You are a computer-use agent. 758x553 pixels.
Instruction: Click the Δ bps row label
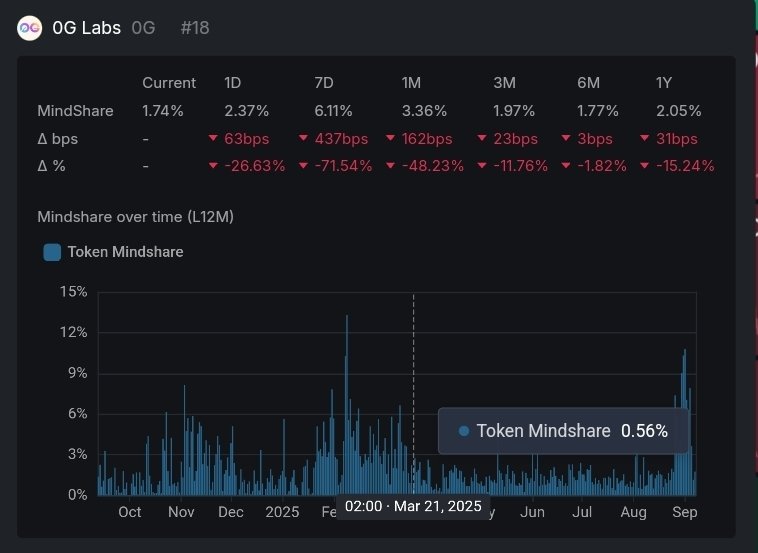(x=58, y=139)
